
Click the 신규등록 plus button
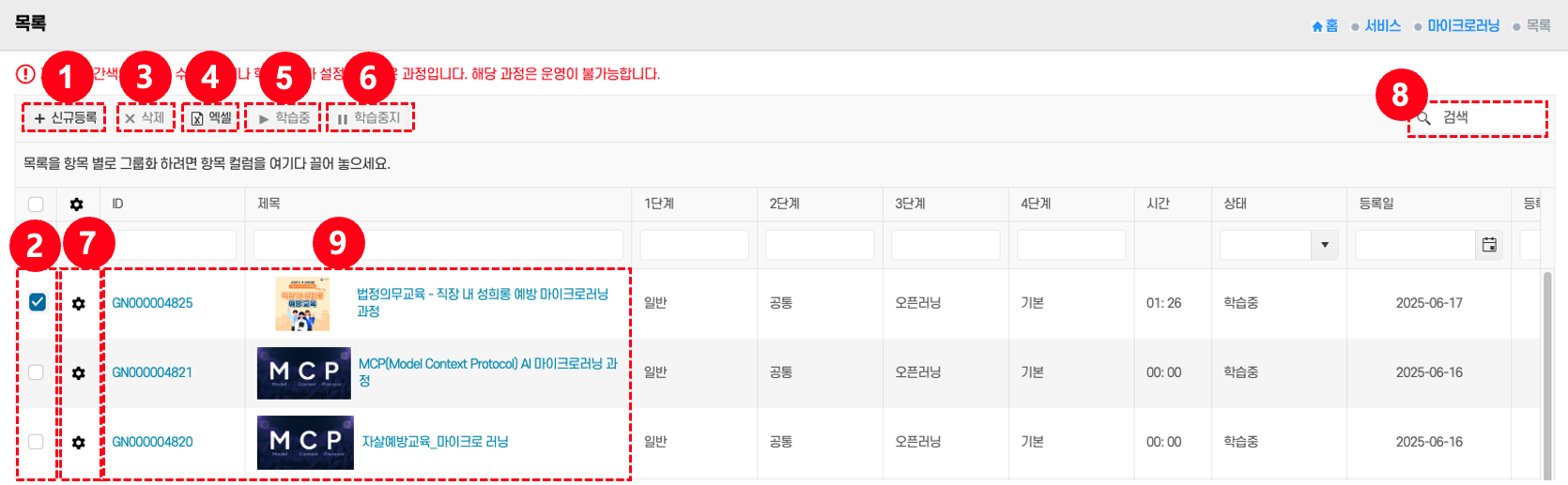pyautogui.click(x=65, y=118)
